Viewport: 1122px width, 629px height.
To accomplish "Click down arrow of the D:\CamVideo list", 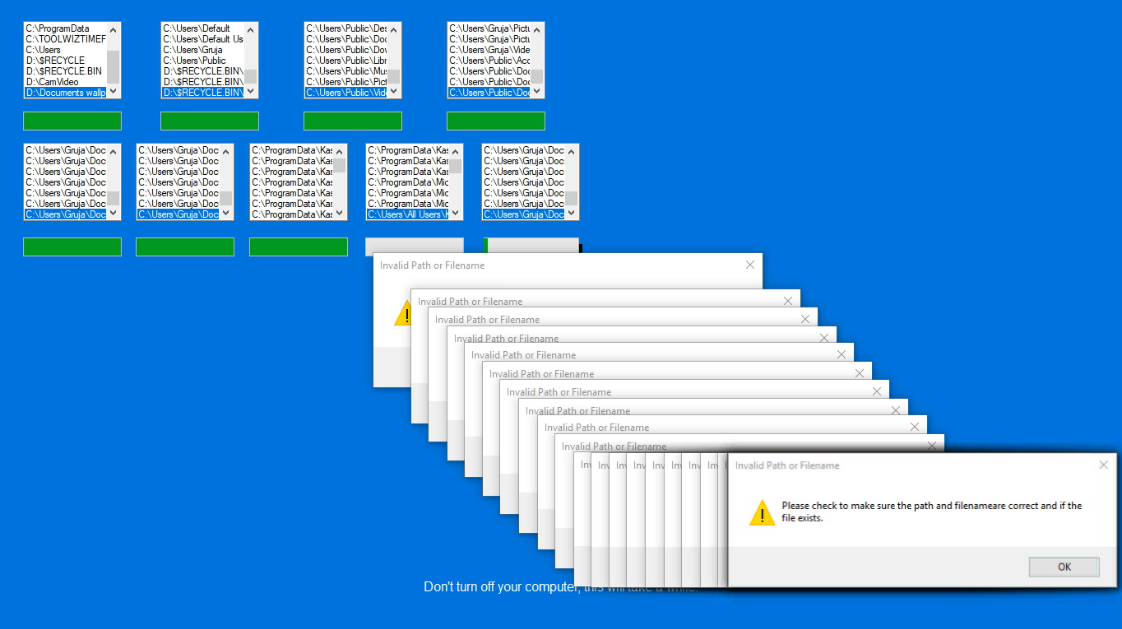I will point(113,92).
